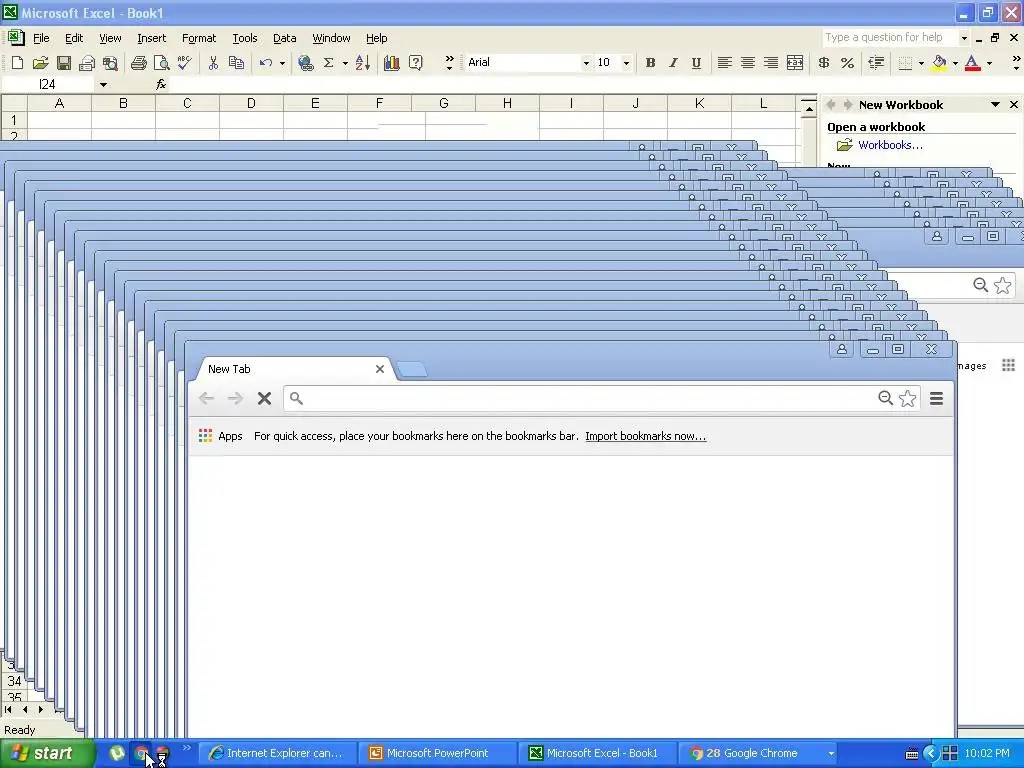Apply Percent Style format

pos(847,63)
